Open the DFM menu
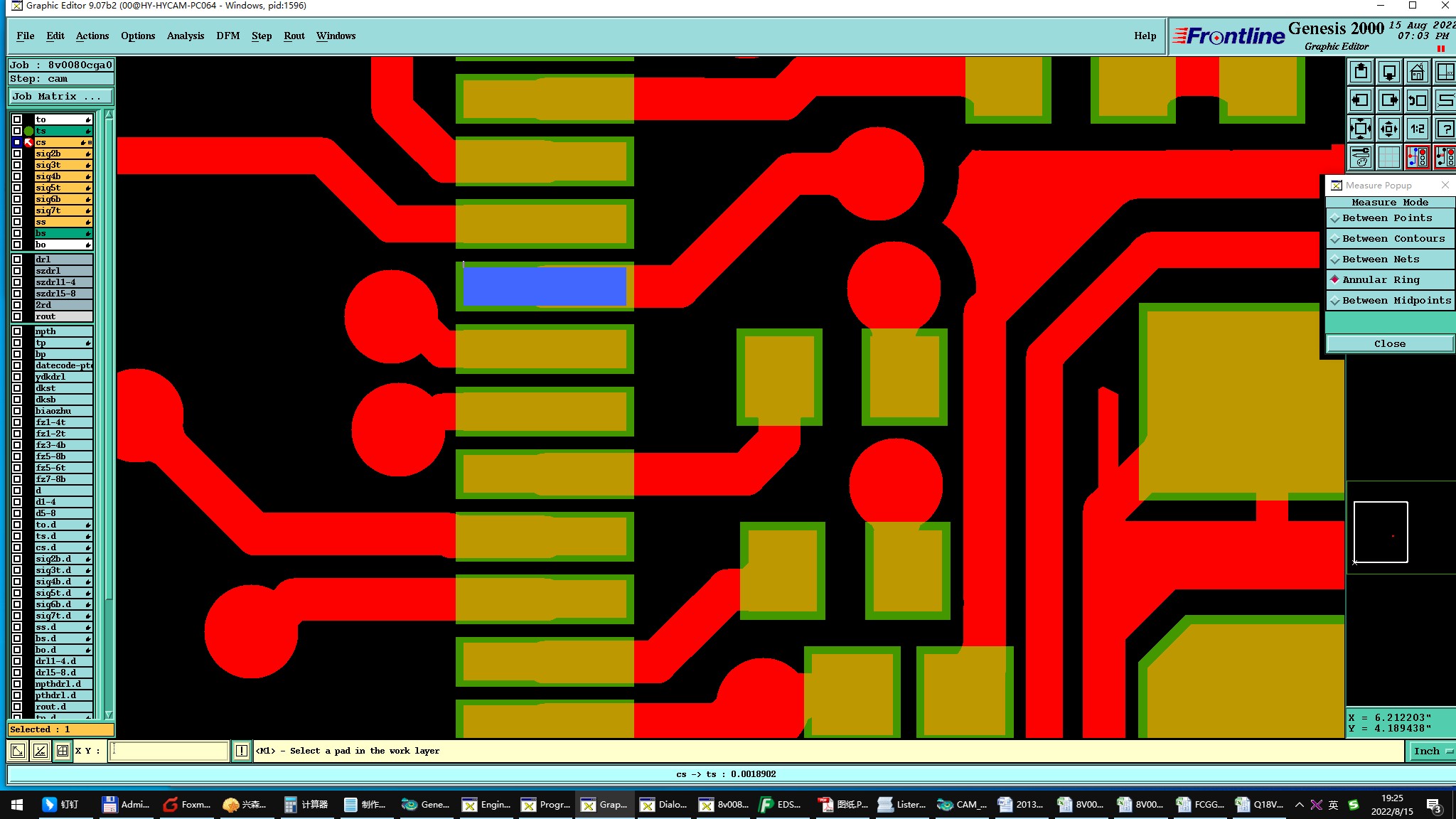 tap(227, 36)
